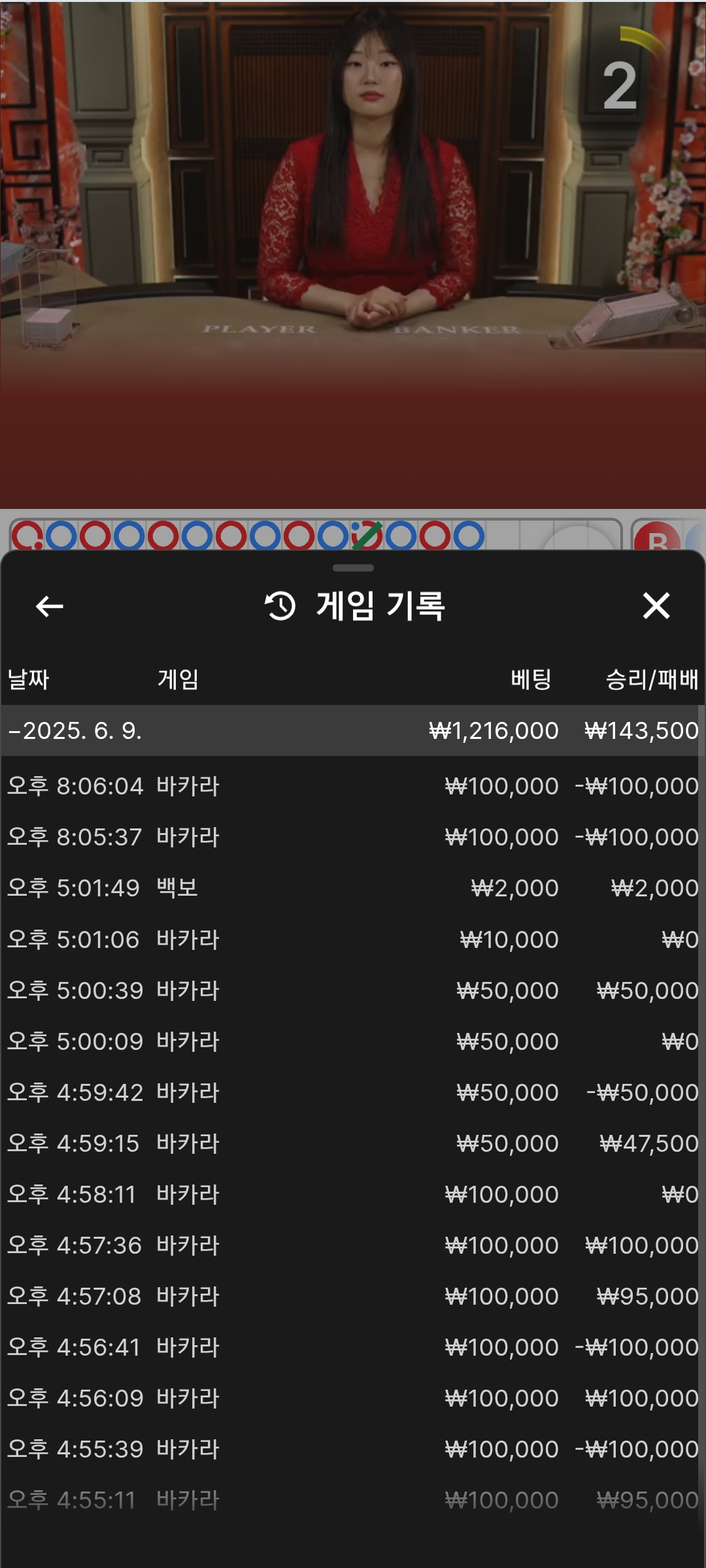The height and width of the screenshot is (1568, 706).
Task: Open the 오후 4:59:42 record timestamp
Action: (x=75, y=1092)
